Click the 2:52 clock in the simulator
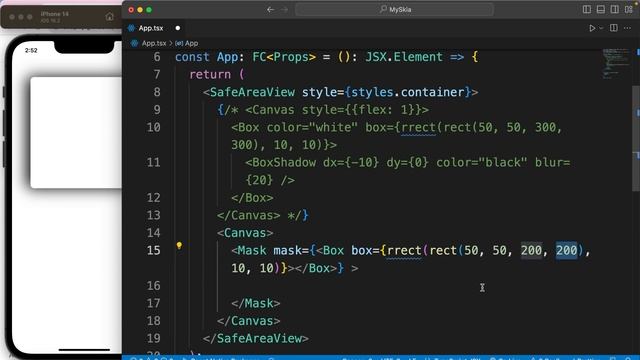Image resolution: width=640 pixels, height=360 pixels. coord(31,51)
